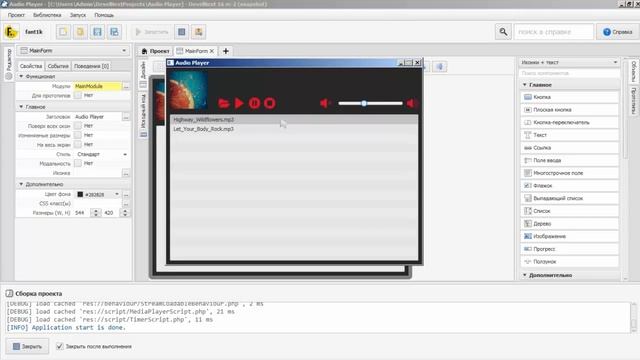Switch to the Проект editor tab
This screenshot has height=360, width=640.
point(156,51)
